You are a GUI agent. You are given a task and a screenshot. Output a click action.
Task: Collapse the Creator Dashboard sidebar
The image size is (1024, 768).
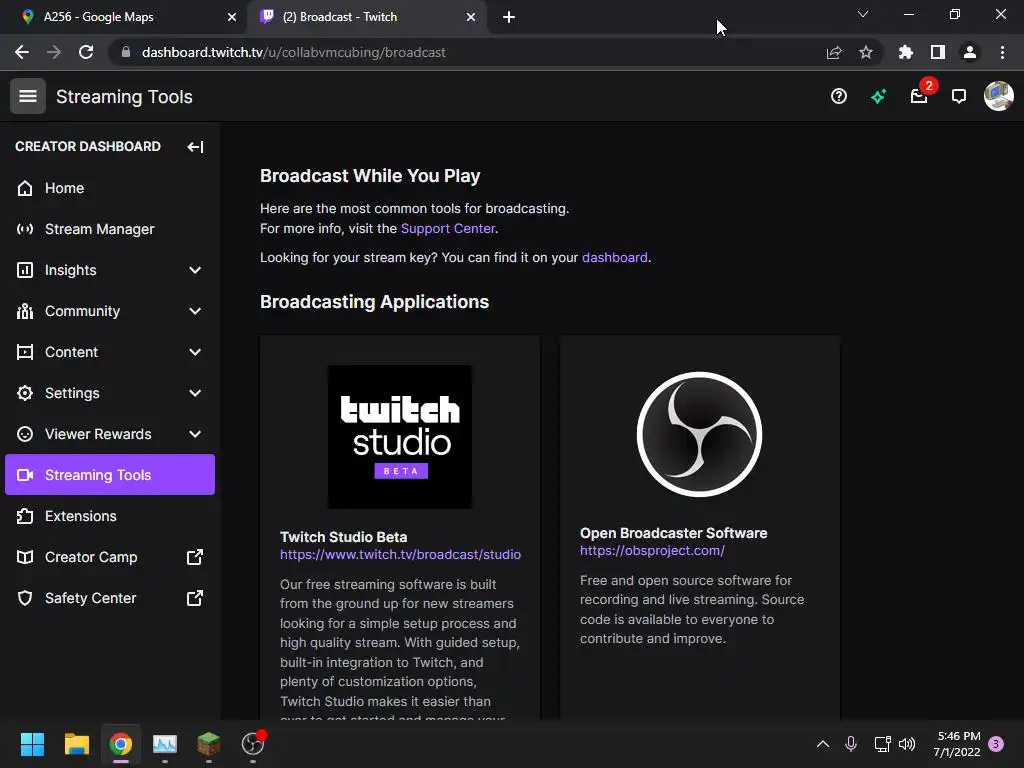coord(195,147)
